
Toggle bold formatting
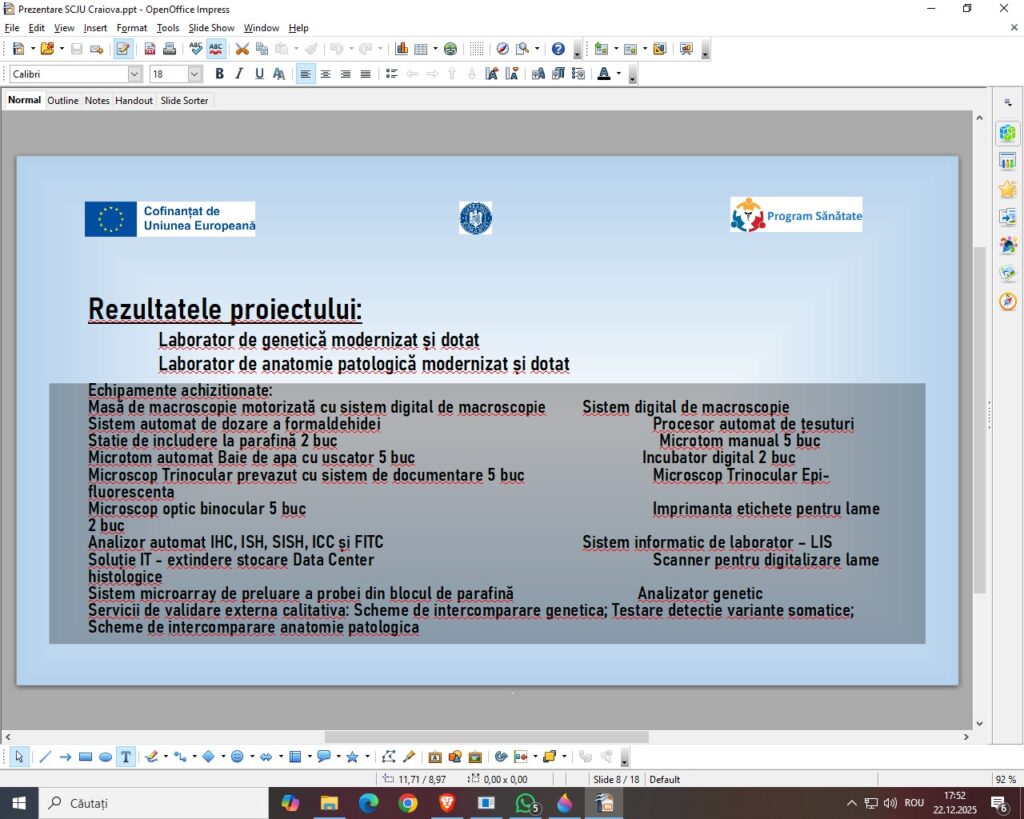coord(219,74)
